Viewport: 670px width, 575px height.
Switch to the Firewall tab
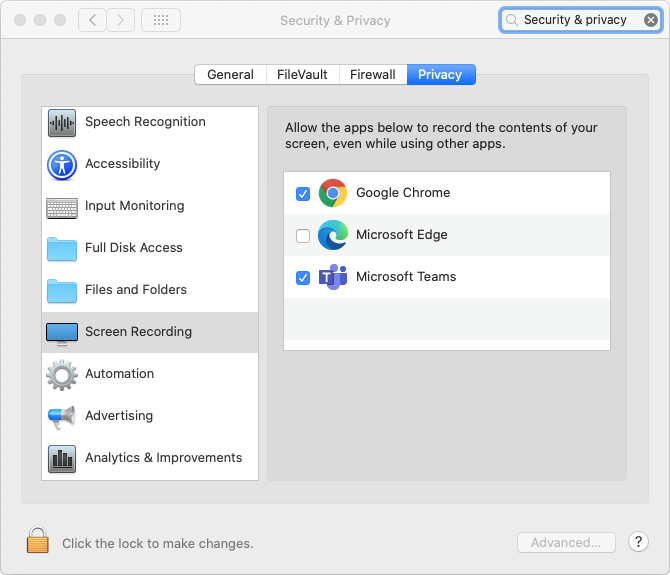pyautogui.click(x=373, y=75)
